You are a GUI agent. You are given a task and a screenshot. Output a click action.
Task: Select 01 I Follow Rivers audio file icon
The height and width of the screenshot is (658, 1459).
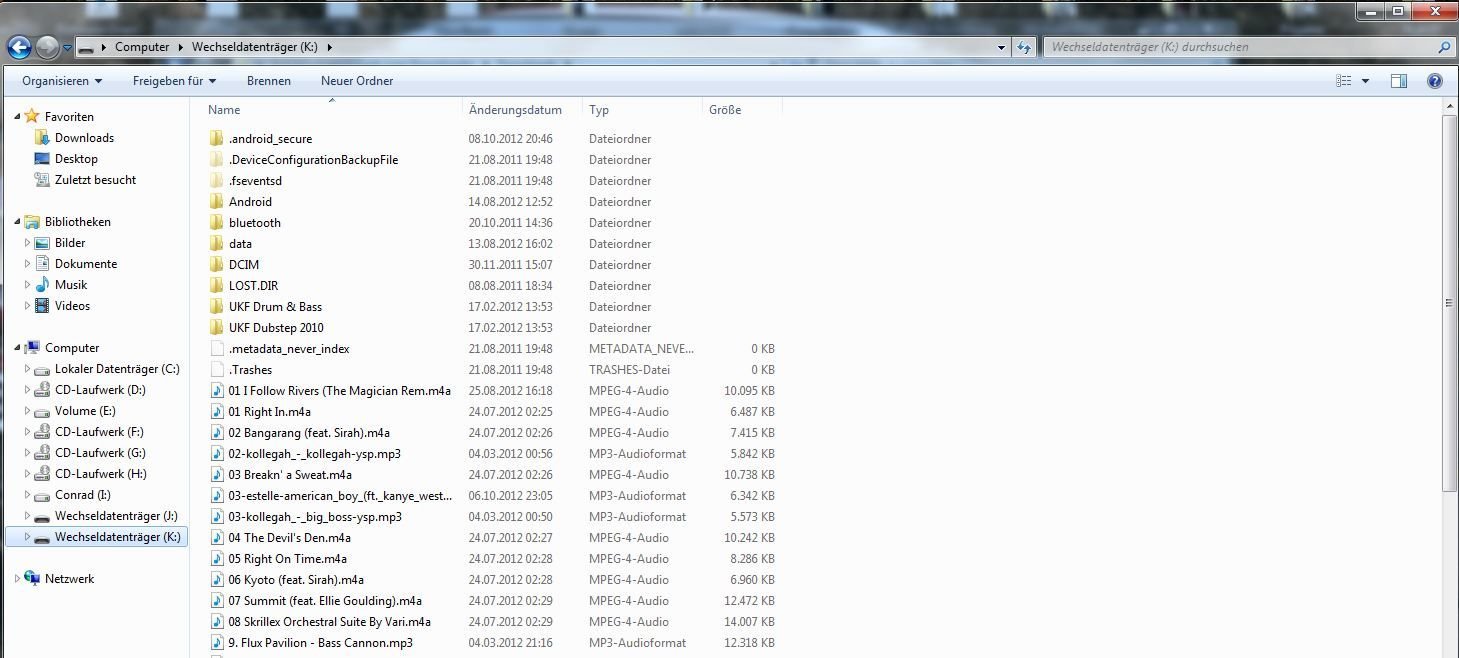[217, 391]
